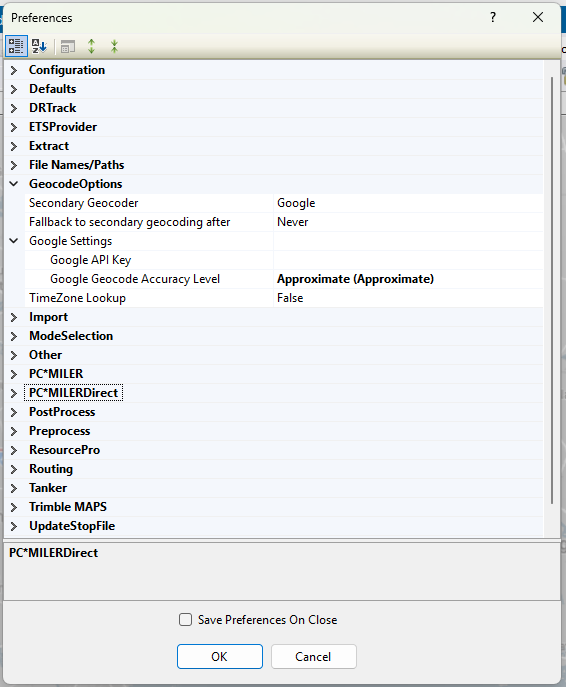The height and width of the screenshot is (687, 566).
Task: Click the help question mark button
Action: 493,18
